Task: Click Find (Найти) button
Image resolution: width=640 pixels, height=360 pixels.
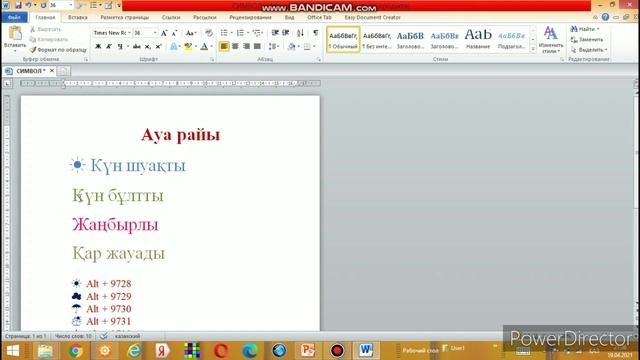Action: point(585,29)
